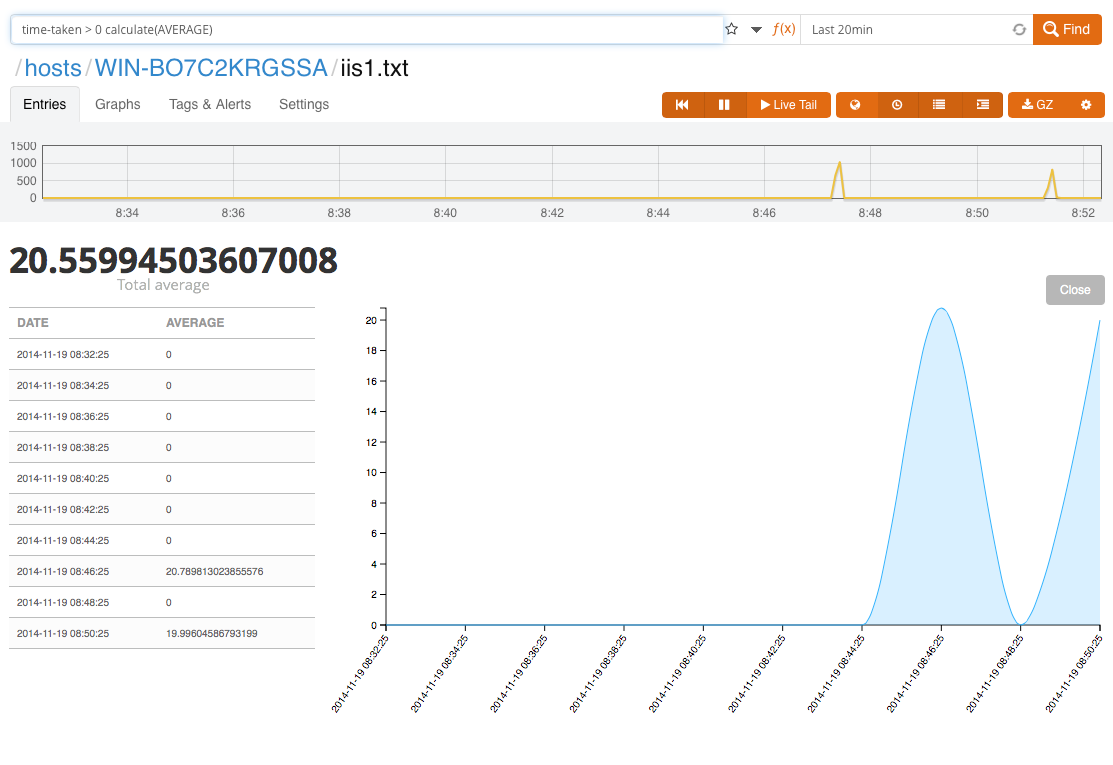Image resolution: width=1113 pixels, height=765 pixels.
Task: Jump to start with rewind button
Action: (x=682, y=105)
